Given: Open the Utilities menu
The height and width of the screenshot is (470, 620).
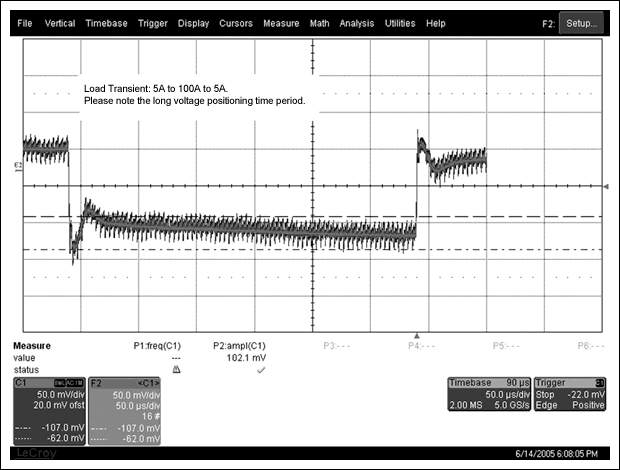Looking at the screenshot, I should pos(400,23).
